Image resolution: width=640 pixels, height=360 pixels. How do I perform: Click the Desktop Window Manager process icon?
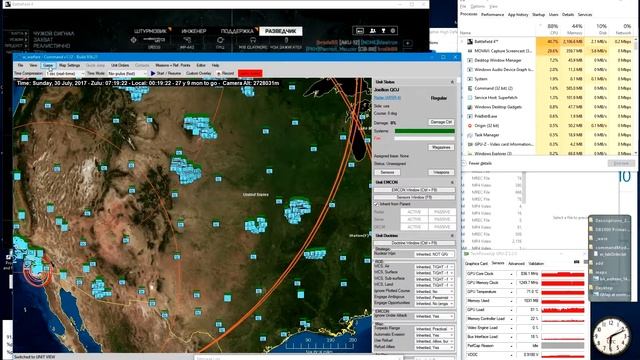[x=470, y=60]
